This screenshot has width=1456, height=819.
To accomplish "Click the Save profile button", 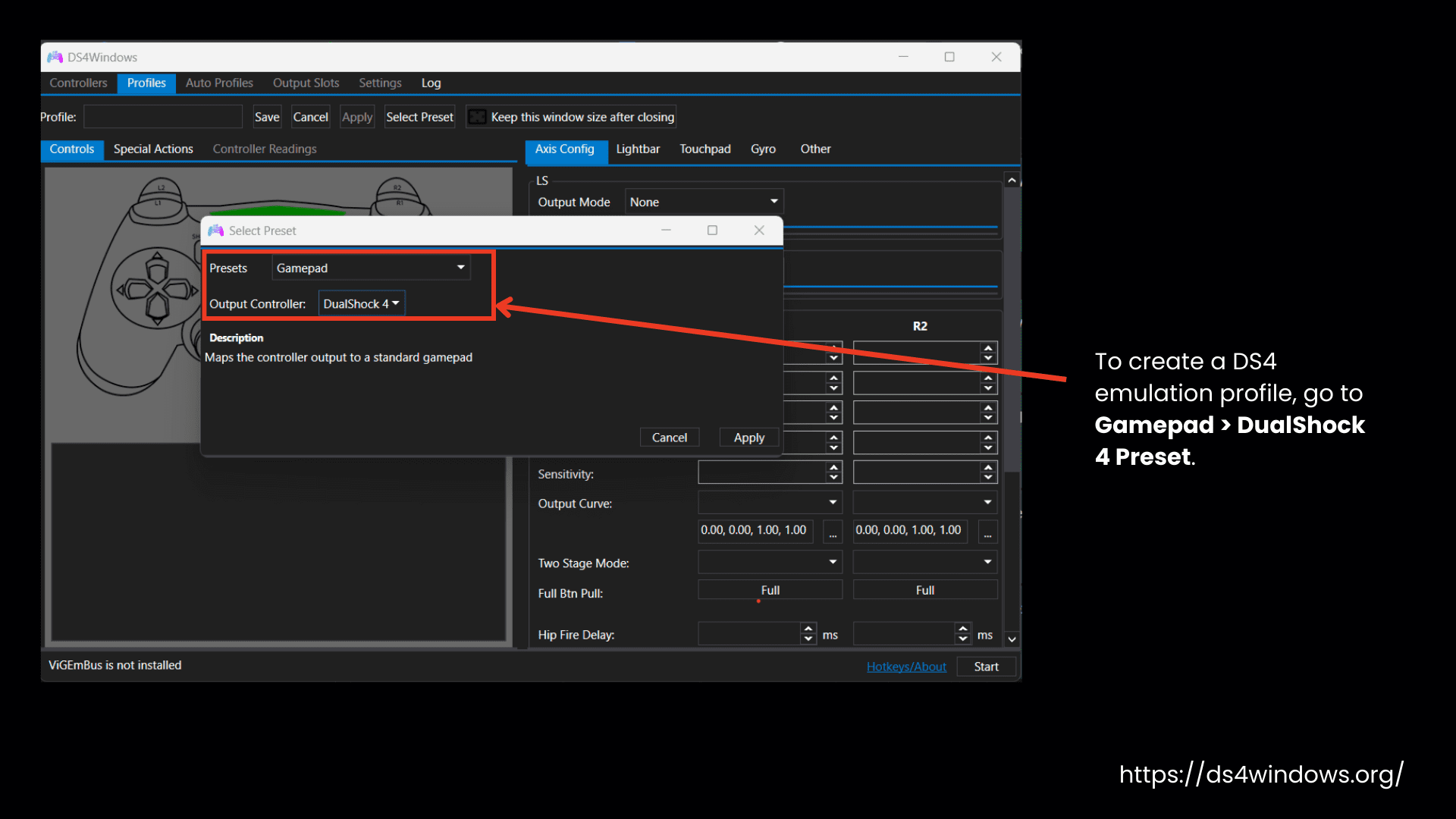I will click(x=266, y=117).
